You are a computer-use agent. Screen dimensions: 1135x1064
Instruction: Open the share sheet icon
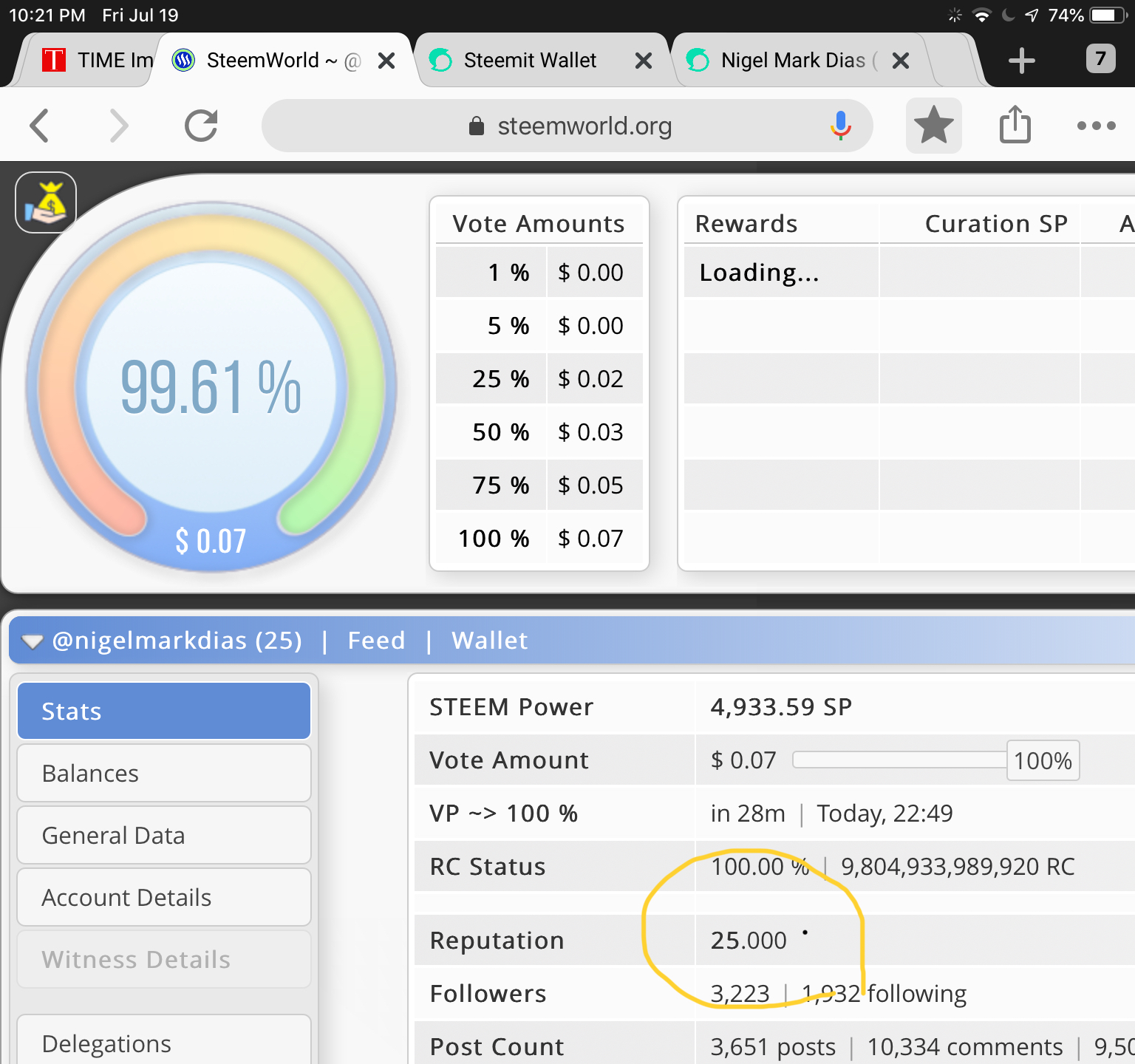click(1015, 124)
